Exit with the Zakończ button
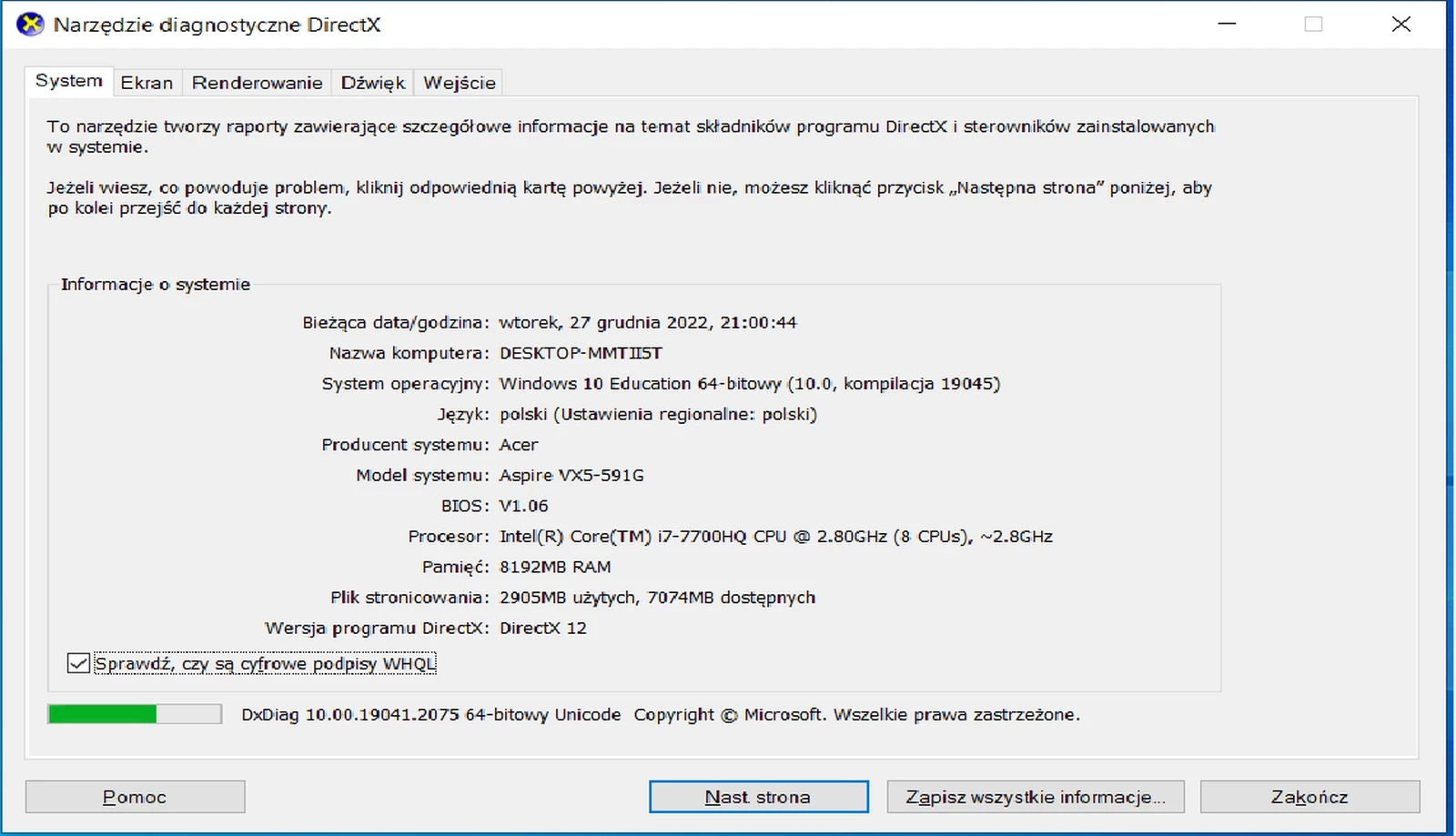This screenshot has height=836, width=1456. 1309,797
